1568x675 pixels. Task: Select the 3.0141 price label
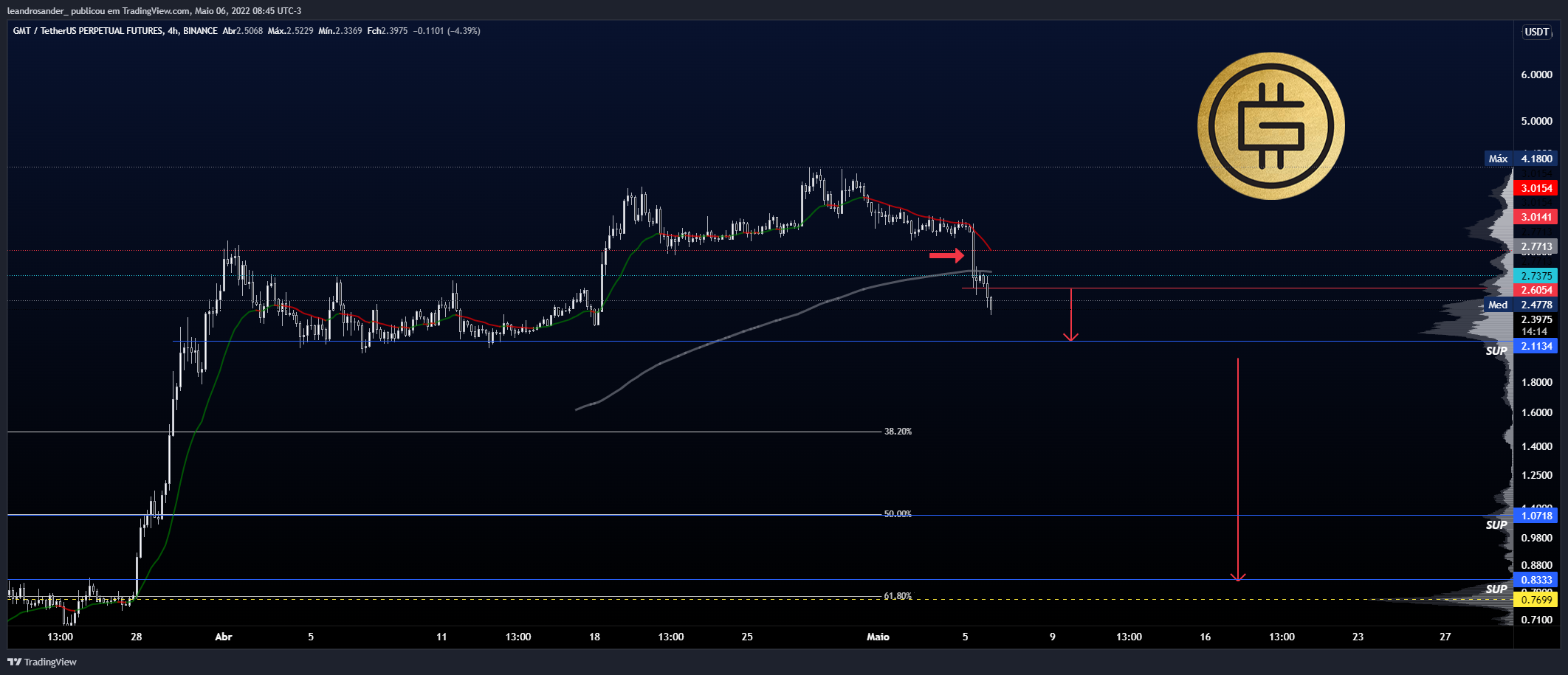click(x=1536, y=217)
